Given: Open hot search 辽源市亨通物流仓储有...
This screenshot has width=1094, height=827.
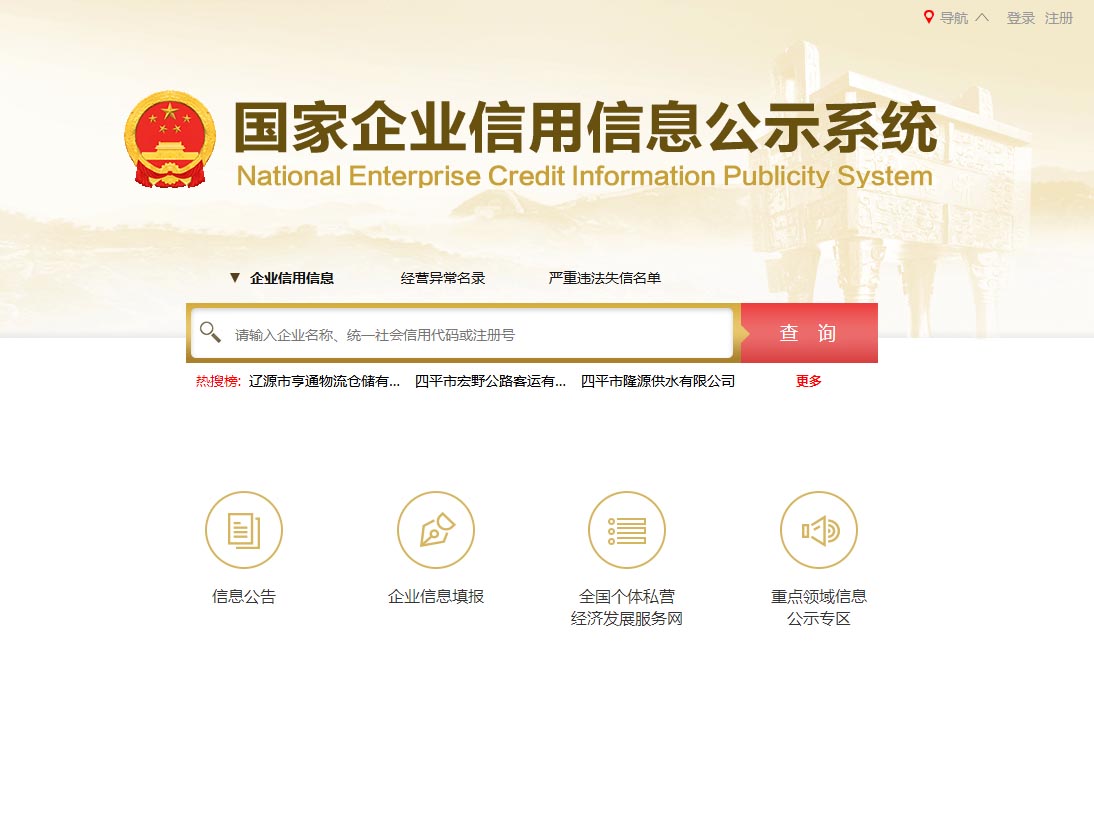Looking at the screenshot, I should coord(324,381).
